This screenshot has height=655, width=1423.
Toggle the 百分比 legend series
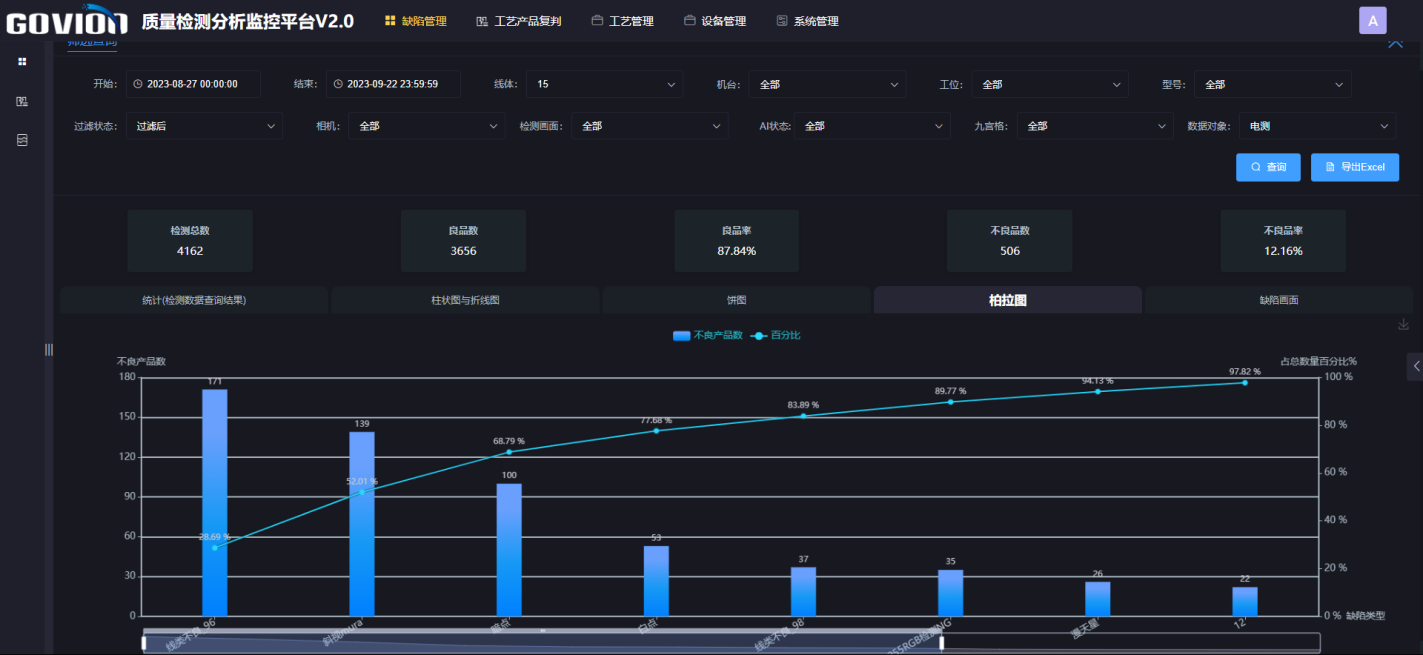(x=775, y=335)
